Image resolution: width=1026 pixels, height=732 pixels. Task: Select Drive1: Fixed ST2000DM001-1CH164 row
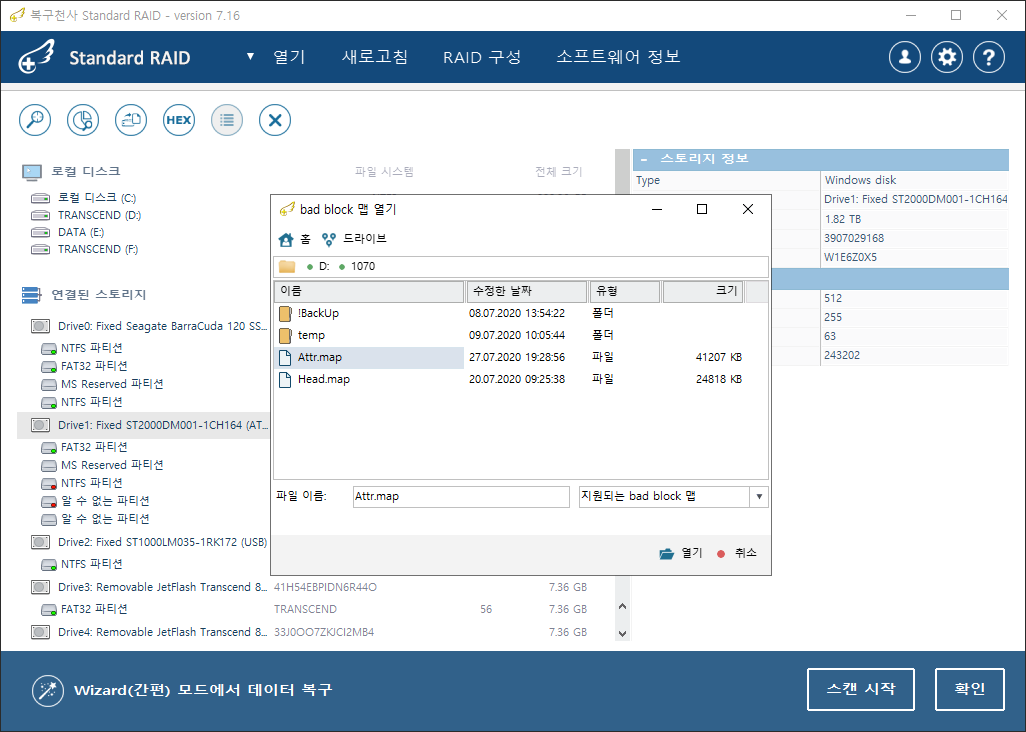tap(145, 425)
